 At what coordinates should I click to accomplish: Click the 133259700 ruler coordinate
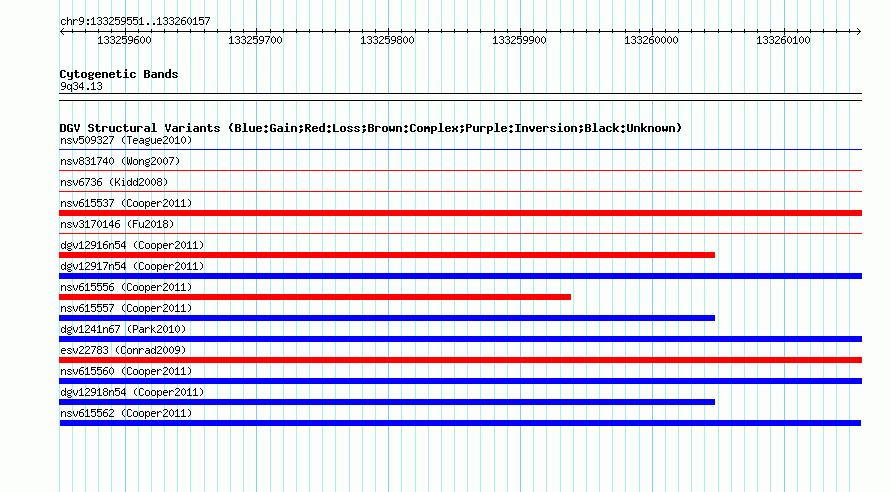click(x=255, y=40)
